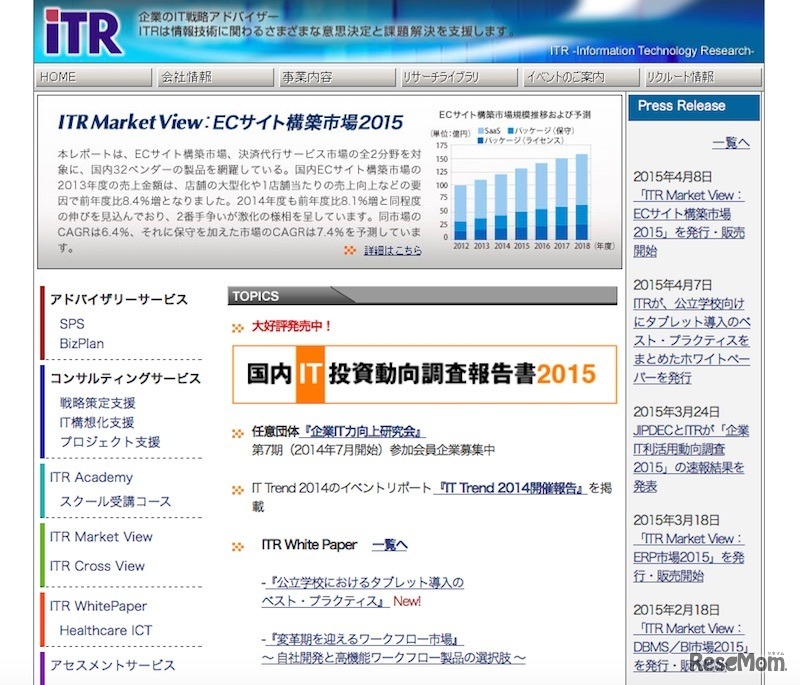Click the ITR logo in header

(x=83, y=32)
